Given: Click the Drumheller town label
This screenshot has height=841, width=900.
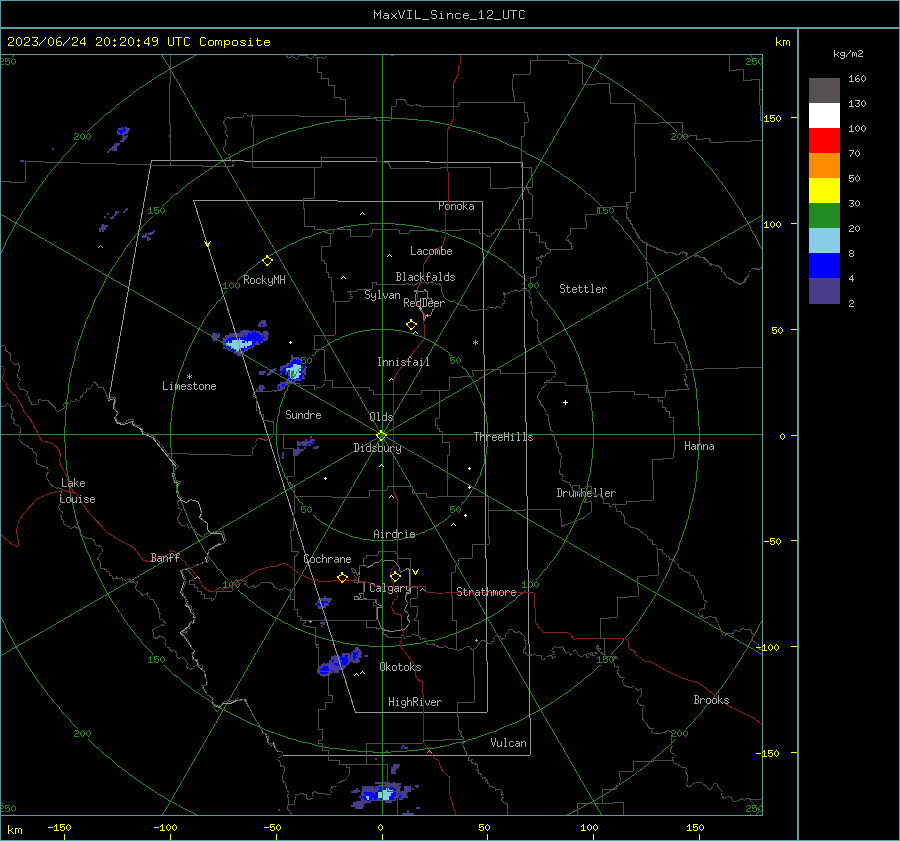Looking at the screenshot, I should point(586,493).
